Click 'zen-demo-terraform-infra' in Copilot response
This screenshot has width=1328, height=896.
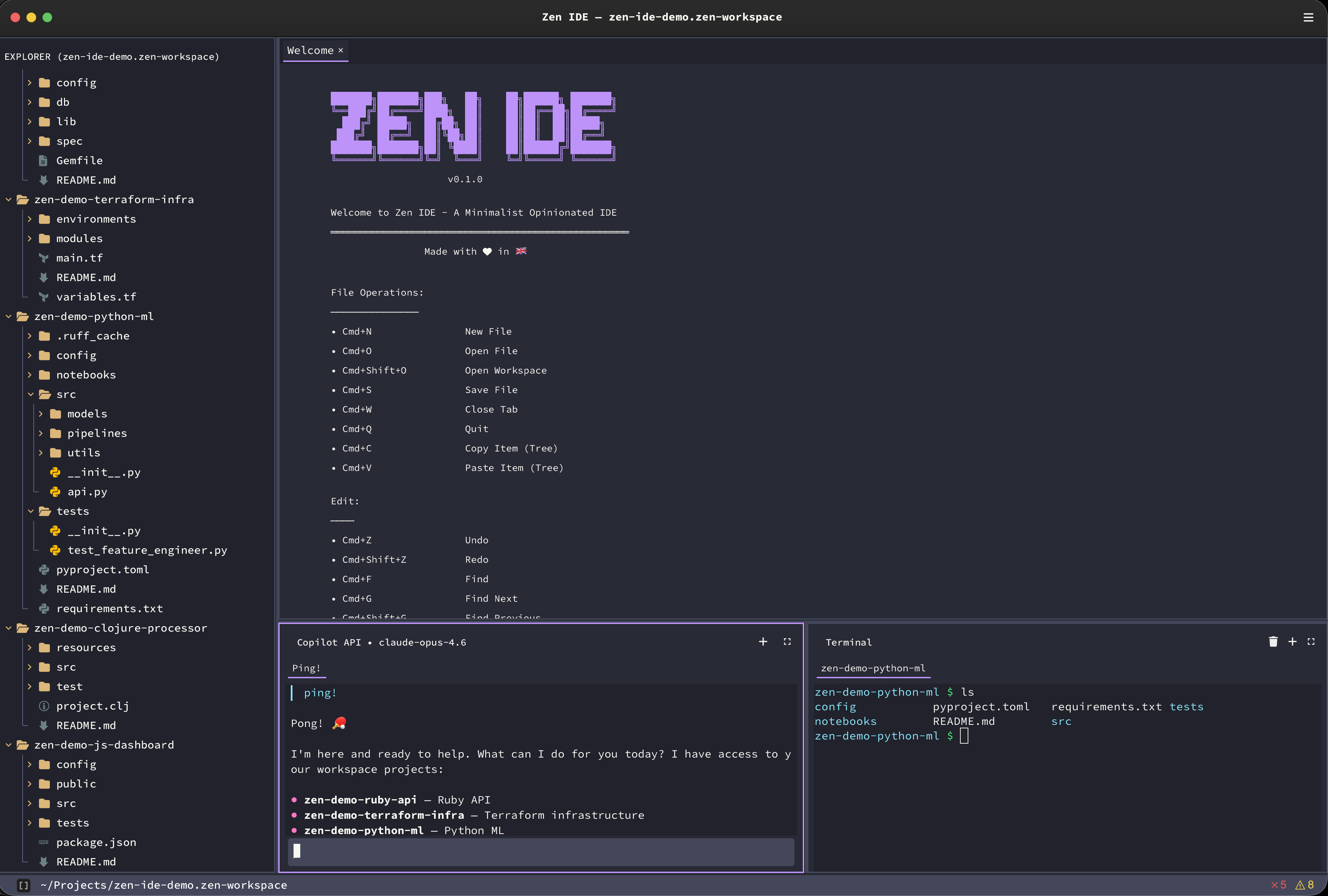coord(384,815)
